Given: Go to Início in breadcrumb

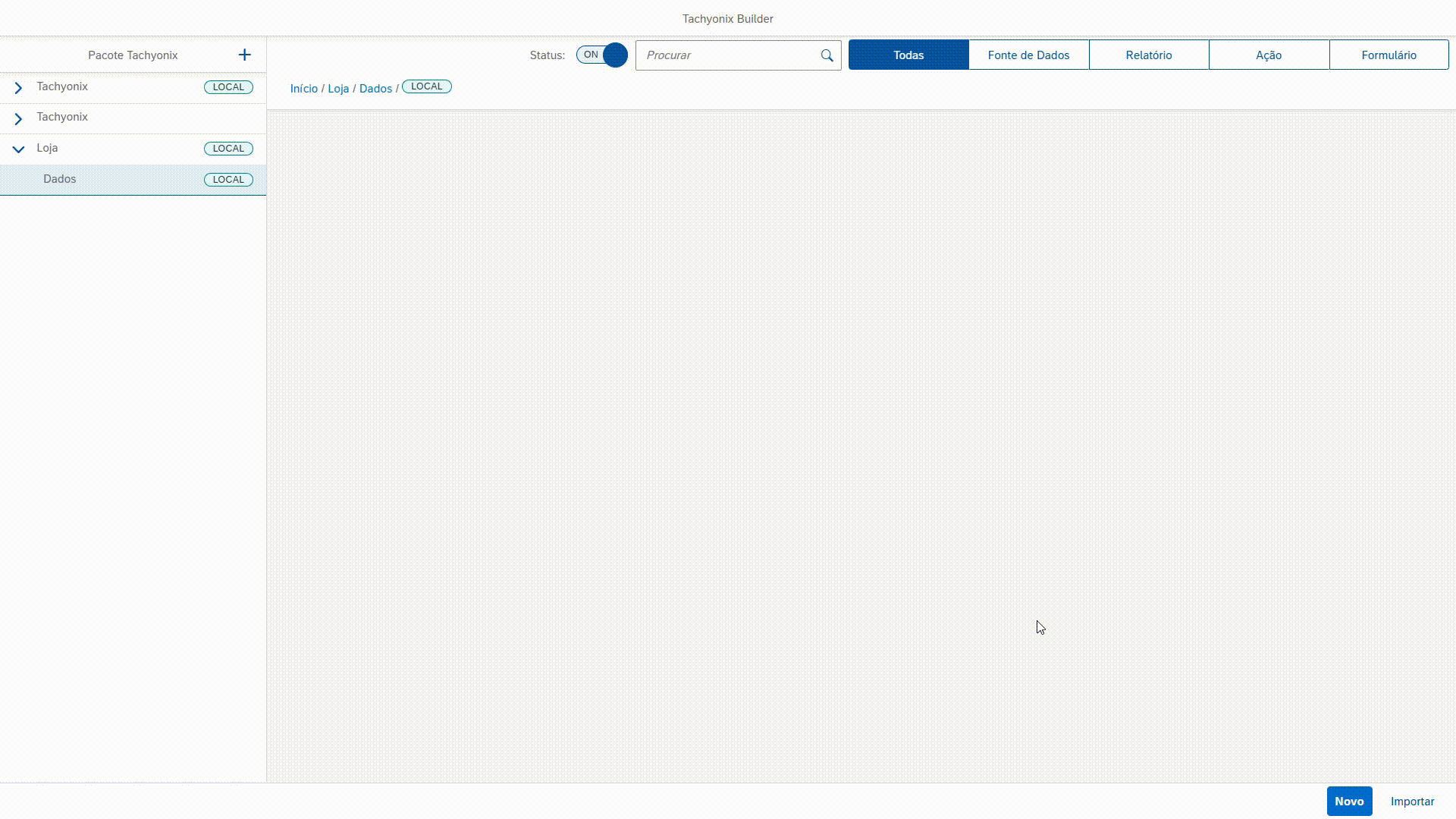Looking at the screenshot, I should pos(303,88).
